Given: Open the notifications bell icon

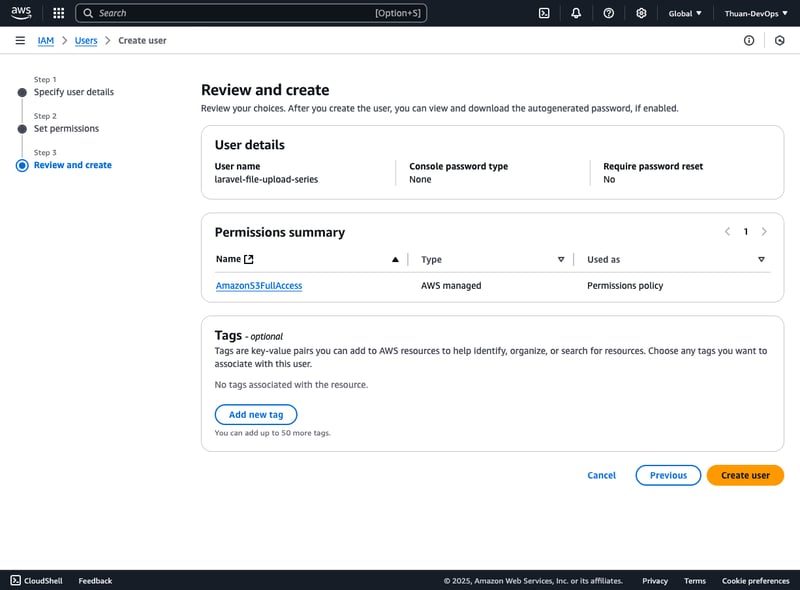Looking at the screenshot, I should tap(576, 13).
